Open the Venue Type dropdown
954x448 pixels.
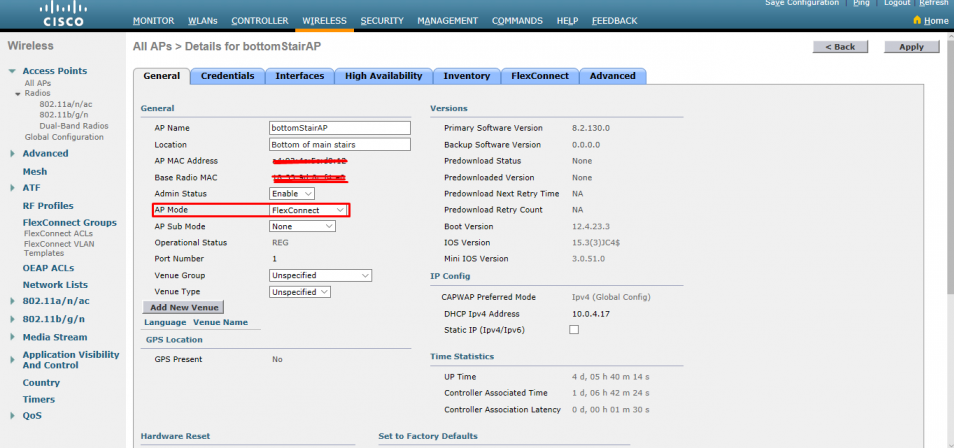coord(300,292)
